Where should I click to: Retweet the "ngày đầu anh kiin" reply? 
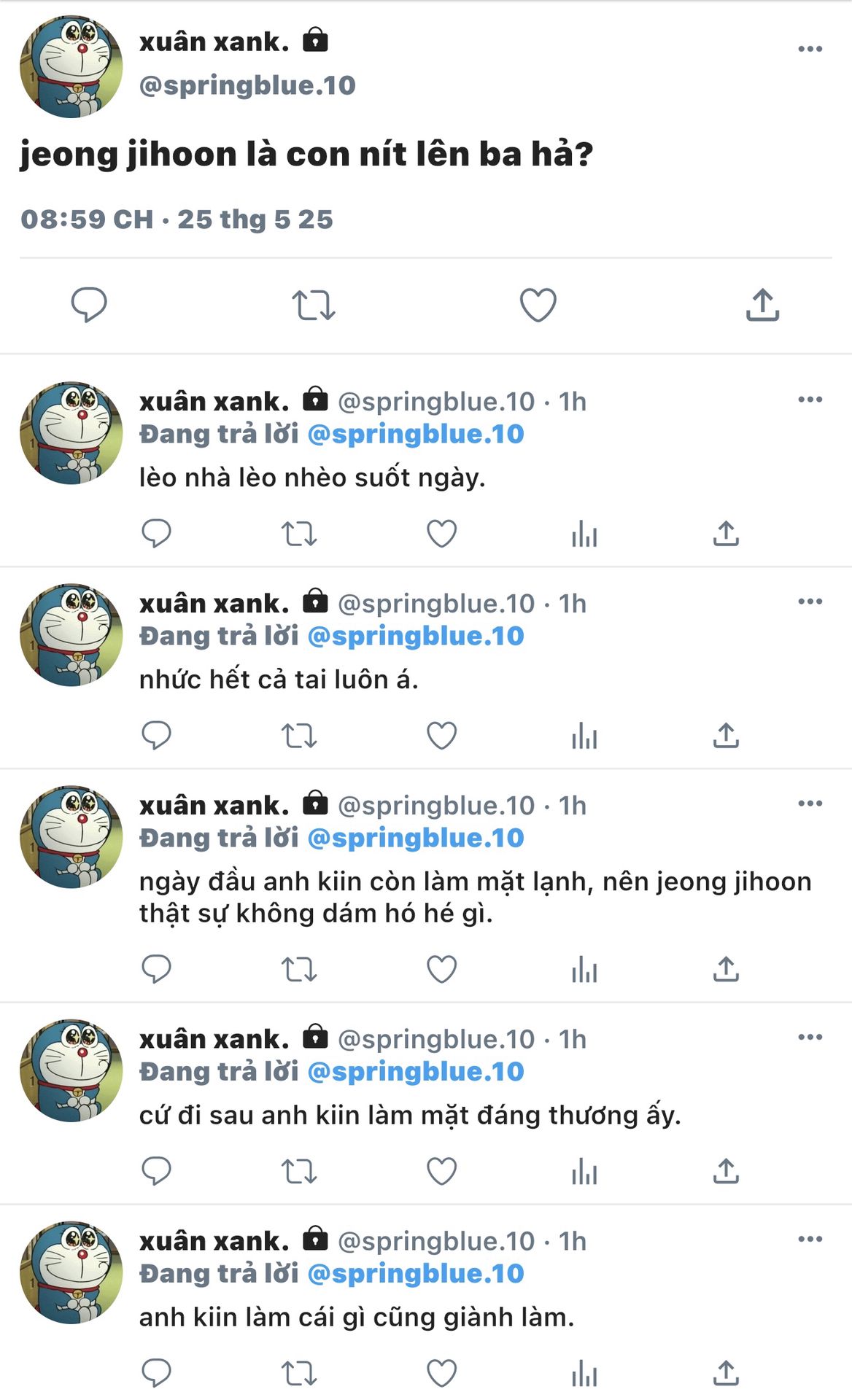point(299,969)
